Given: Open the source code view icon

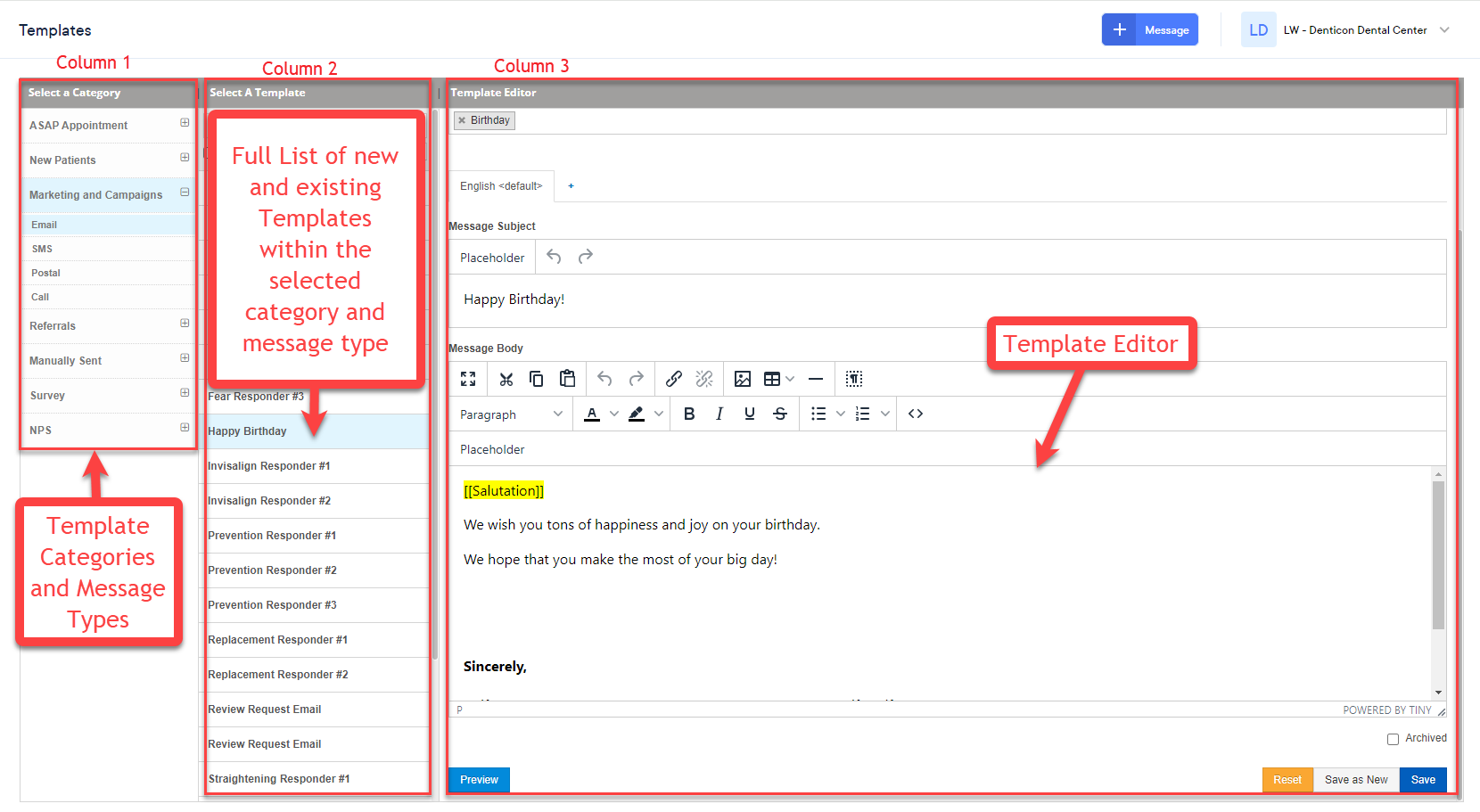Looking at the screenshot, I should 916,414.
